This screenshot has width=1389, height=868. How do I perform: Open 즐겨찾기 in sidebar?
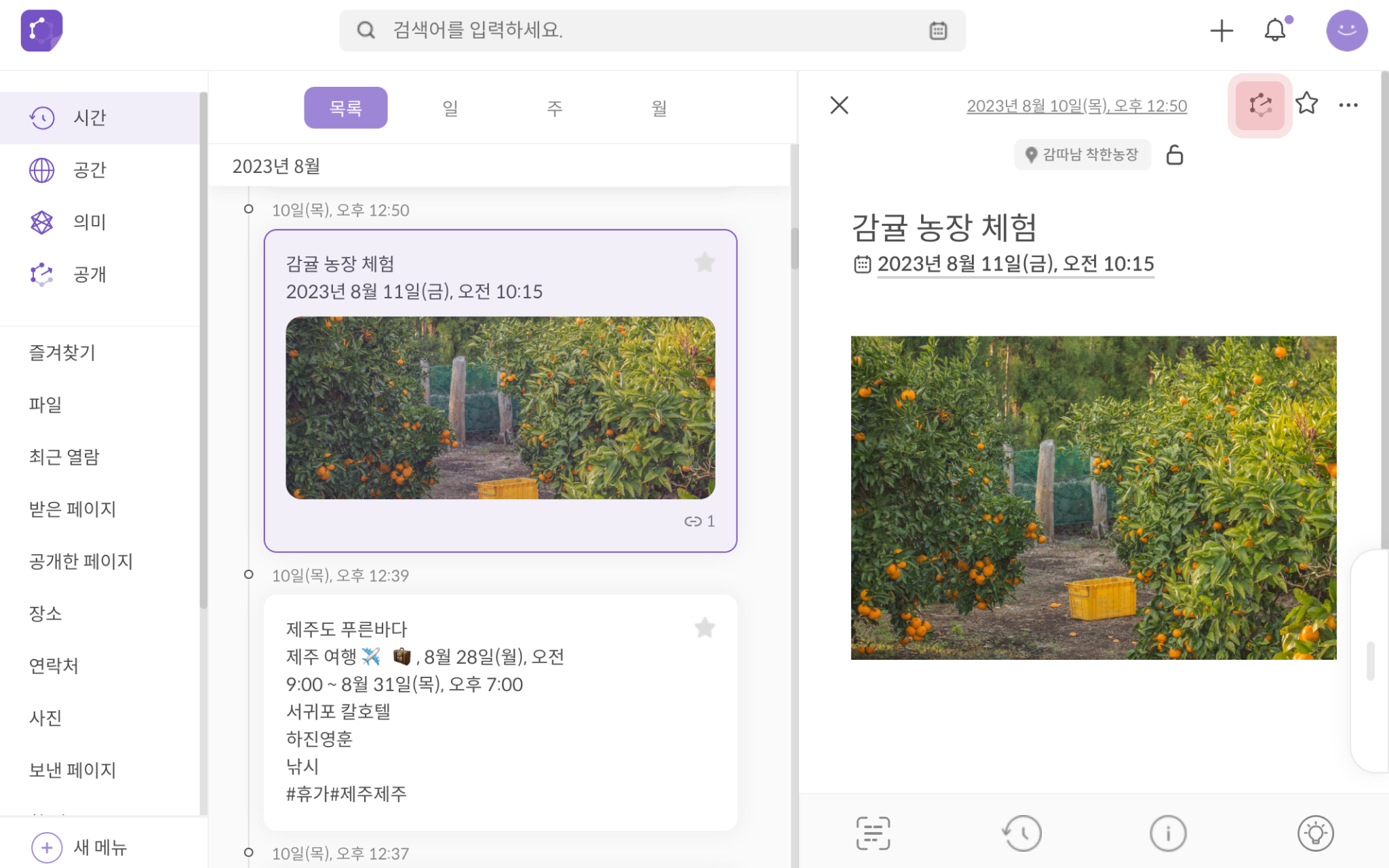coord(62,353)
